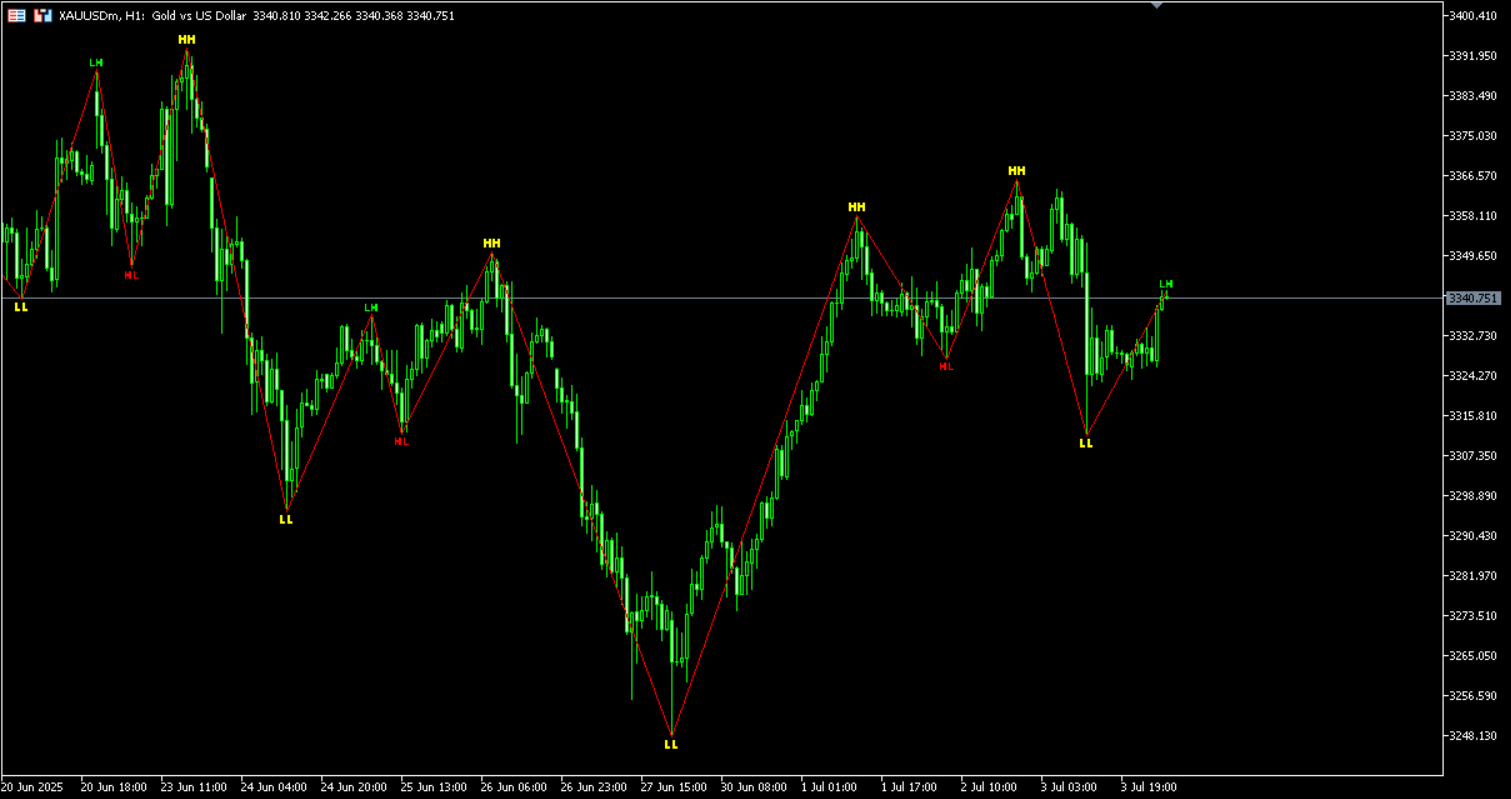This screenshot has height=799, width=1511.
Task: Click the 3290.430 price scale value
Action: (x=1472, y=535)
